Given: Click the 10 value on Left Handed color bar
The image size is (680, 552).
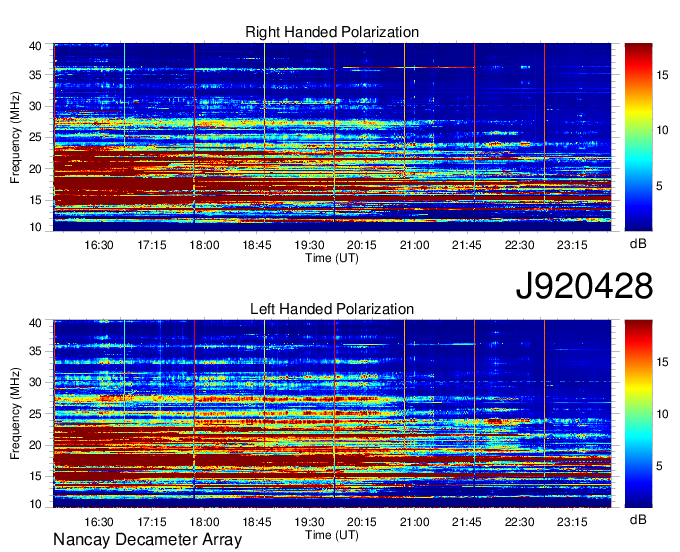Looking at the screenshot, I should coord(662,414).
